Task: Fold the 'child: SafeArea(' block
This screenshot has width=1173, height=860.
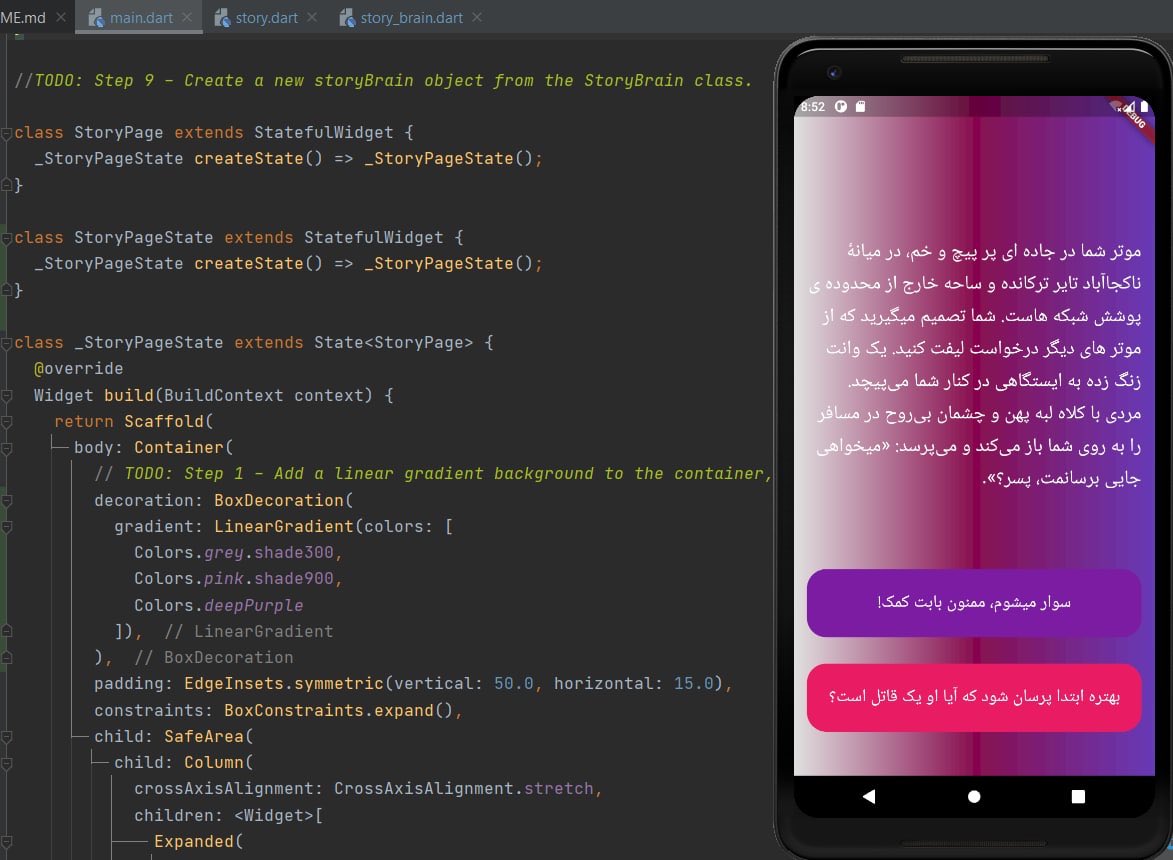Action: click(6, 737)
